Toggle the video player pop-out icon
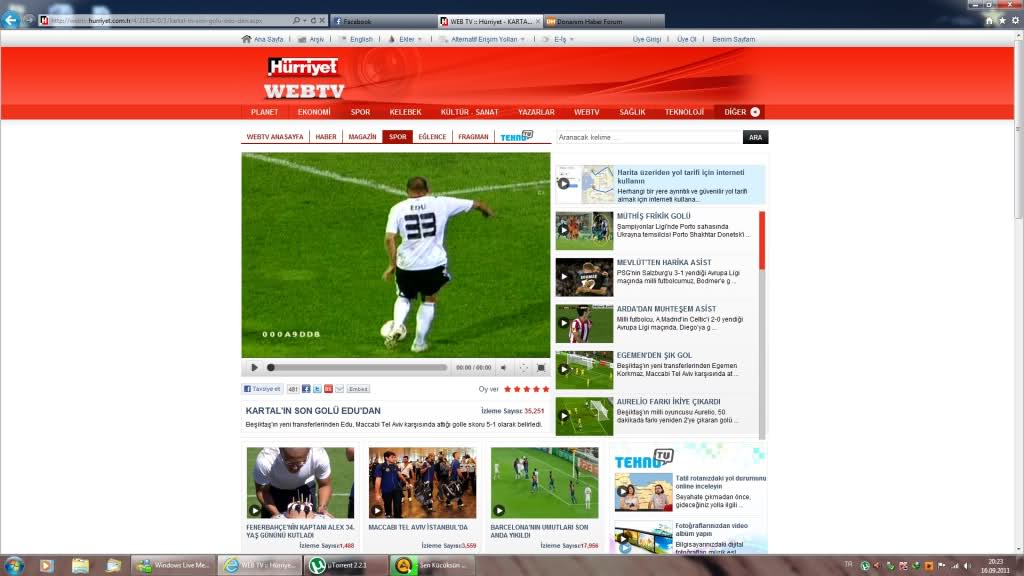Screen dimensions: 1024x576 (x=523, y=368)
